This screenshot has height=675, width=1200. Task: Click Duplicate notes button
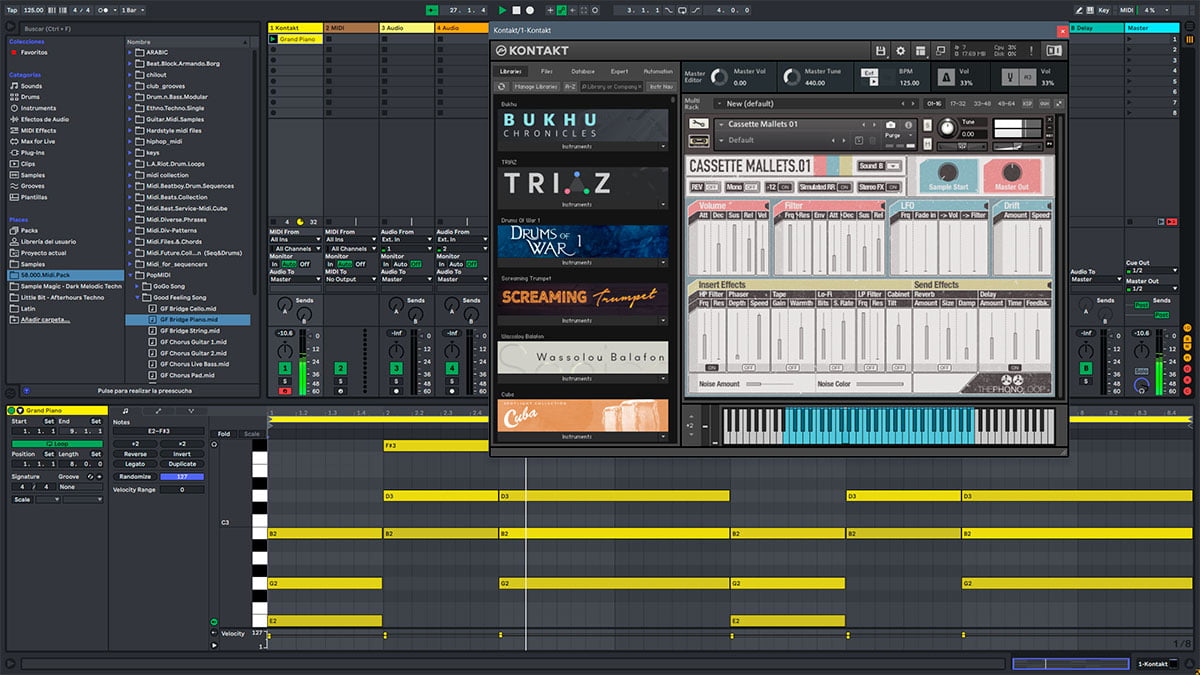pyautogui.click(x=182, y=464)
